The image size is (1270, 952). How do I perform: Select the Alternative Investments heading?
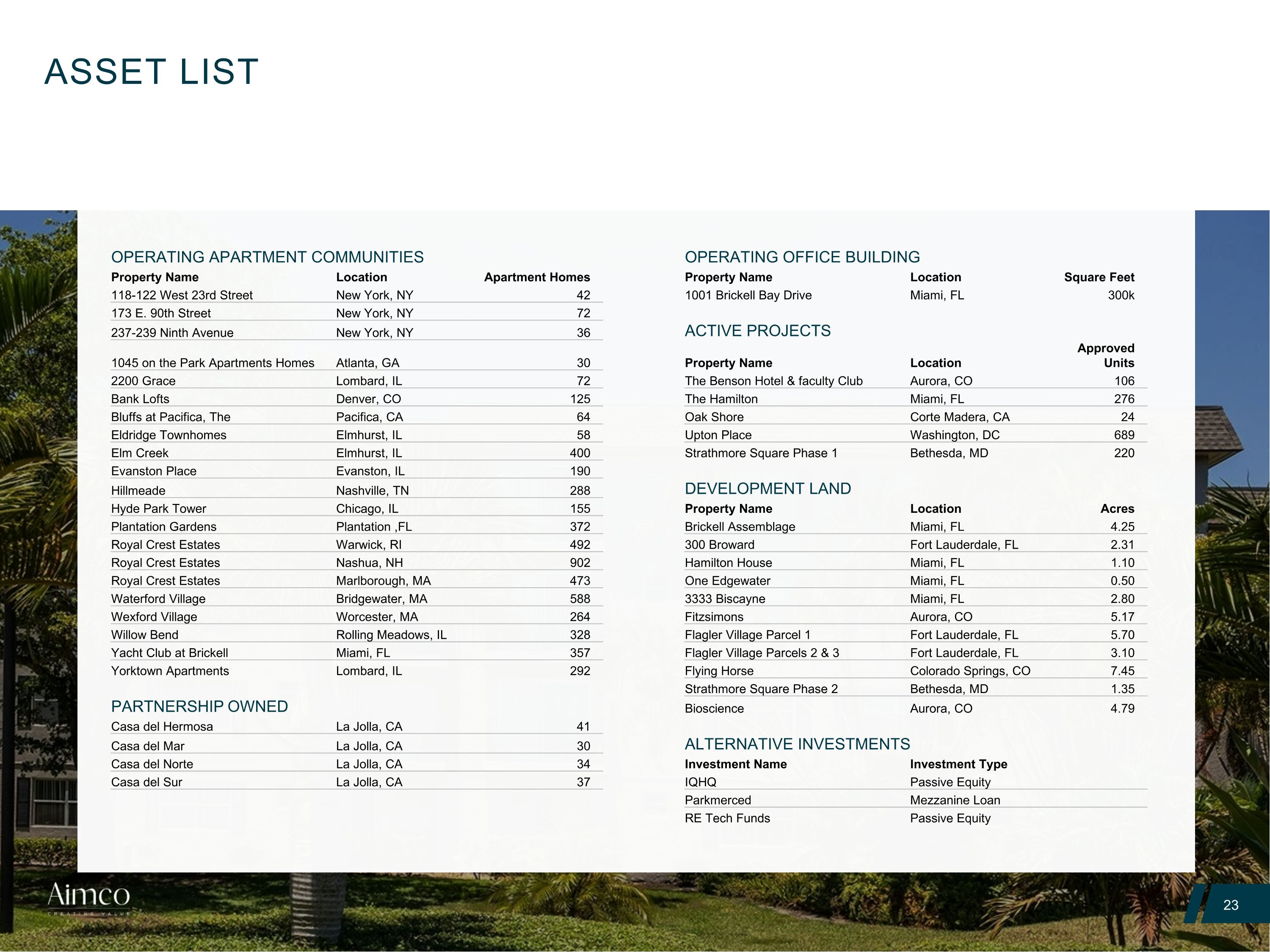click(x=797, y=744)
